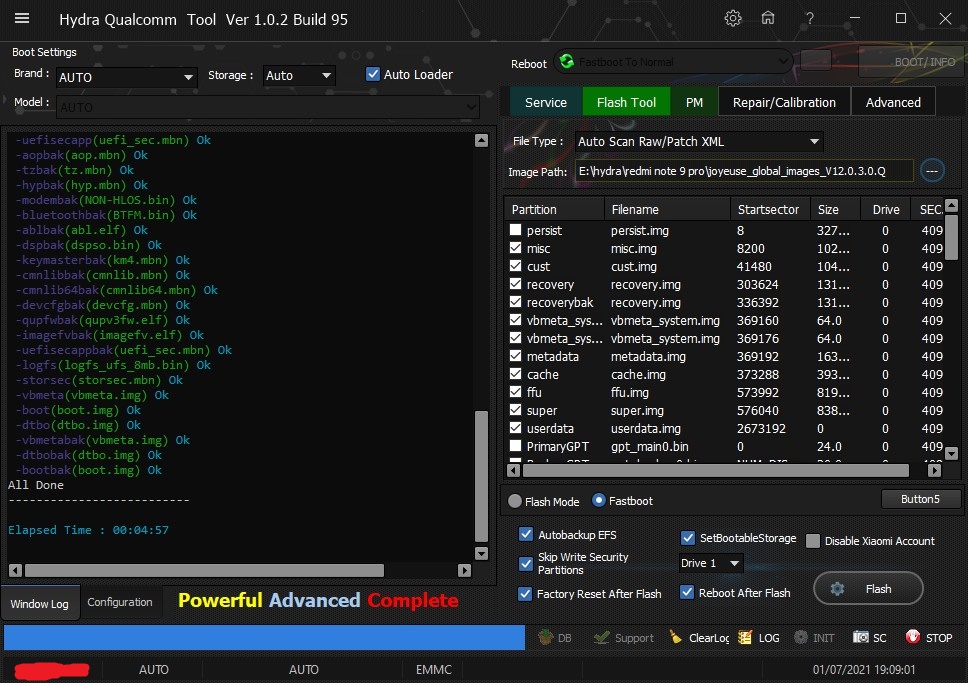Click the log horizontal scrollbar thumb
Screen dimensions: 968x683
(x=204, y=570)
